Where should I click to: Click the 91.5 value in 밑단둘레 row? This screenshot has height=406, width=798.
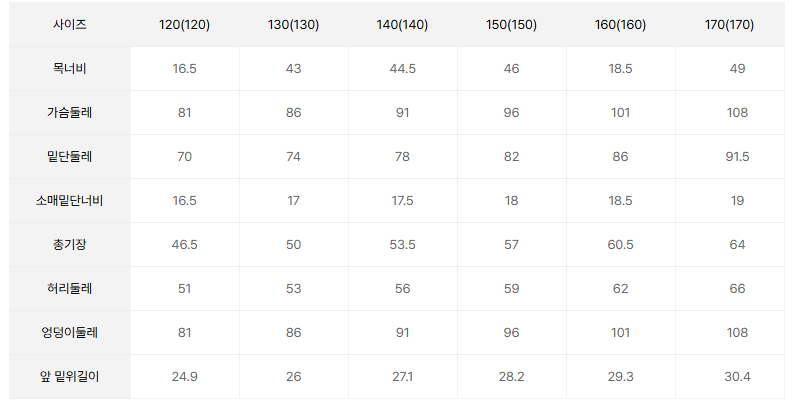click(x=738, y=156)
